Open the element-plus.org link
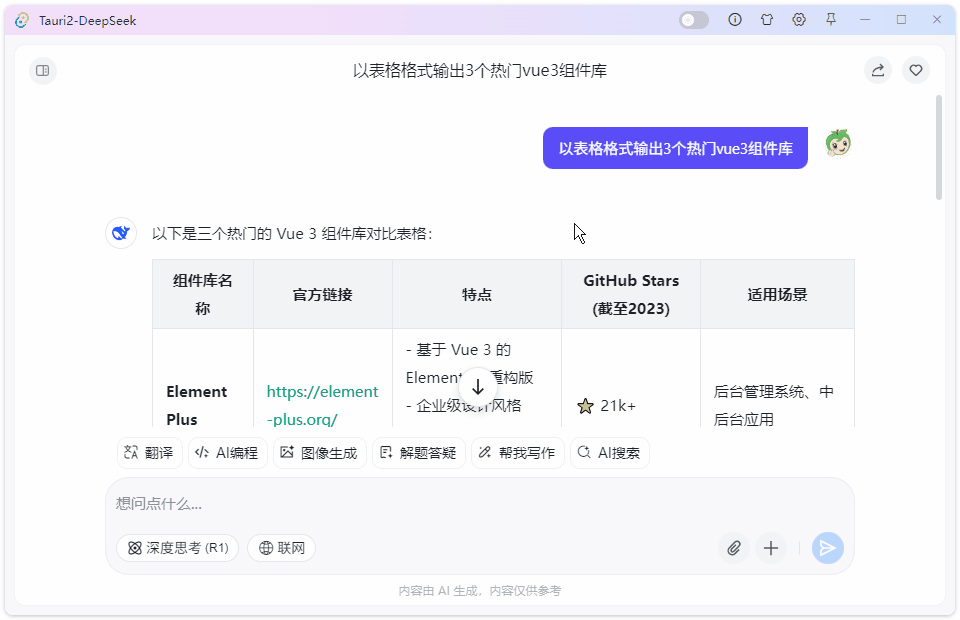Image resolution: width=960 pixels, height=620 pixels. pyautogui.click(x=322, y=405)
